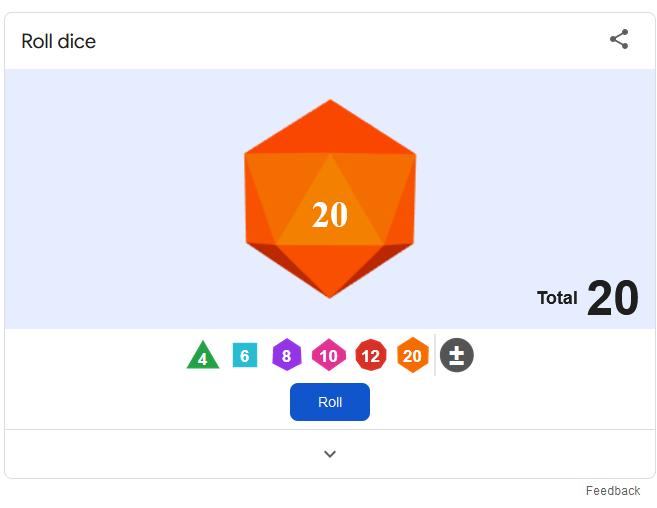Screen dimensions: 657x508
Task: Add a green four-sided die
Action: point(203,355)
